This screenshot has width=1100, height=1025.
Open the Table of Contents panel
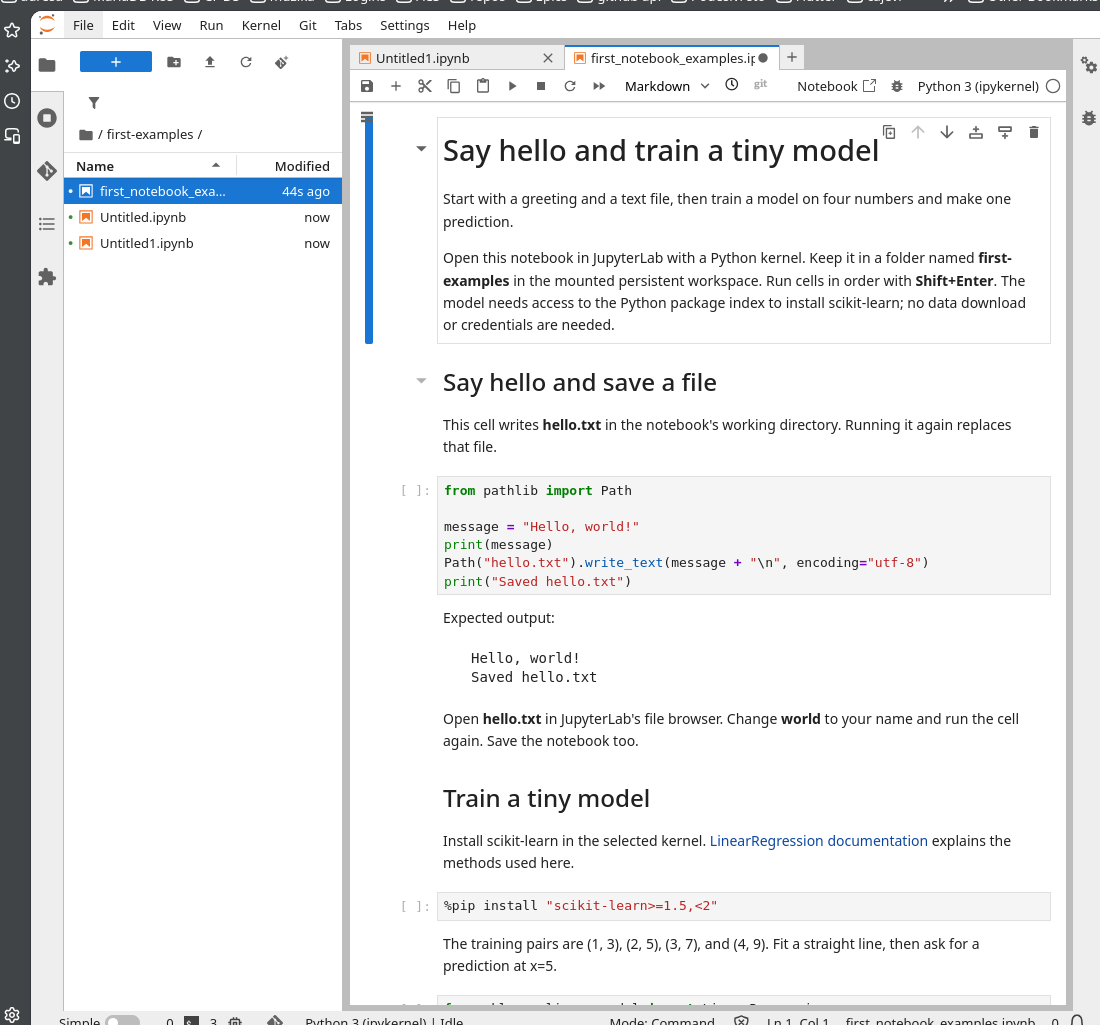tap(47, 224)
